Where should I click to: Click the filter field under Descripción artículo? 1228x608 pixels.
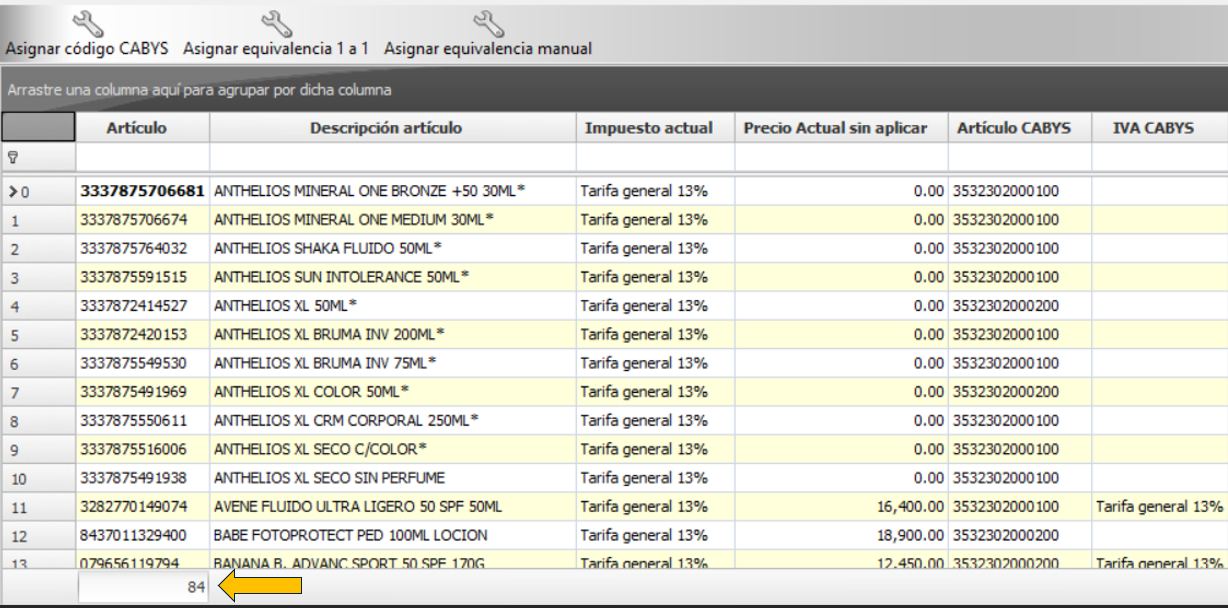tap(392, 157)
